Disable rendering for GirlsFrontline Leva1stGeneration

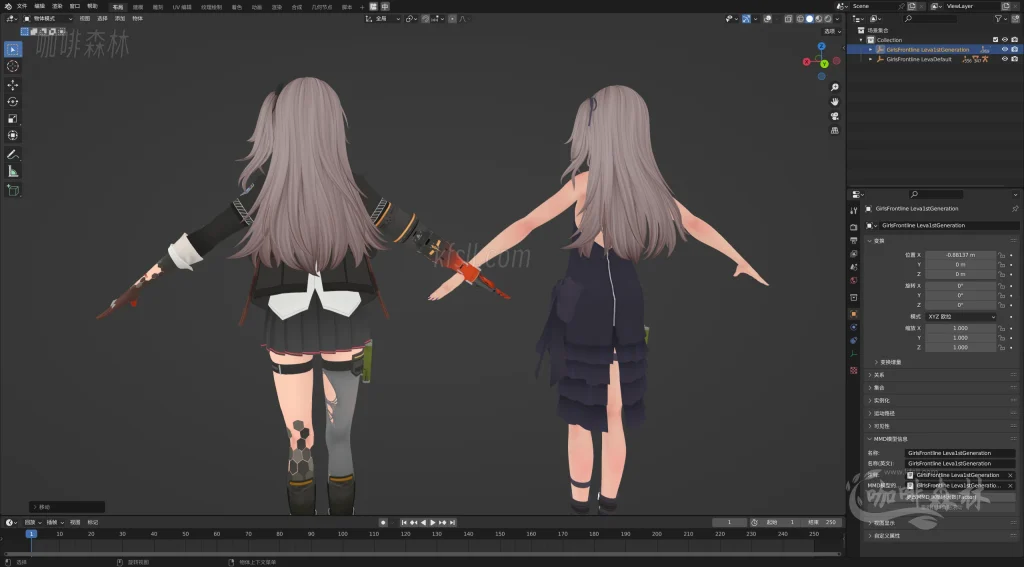(x=1014, y=50)
